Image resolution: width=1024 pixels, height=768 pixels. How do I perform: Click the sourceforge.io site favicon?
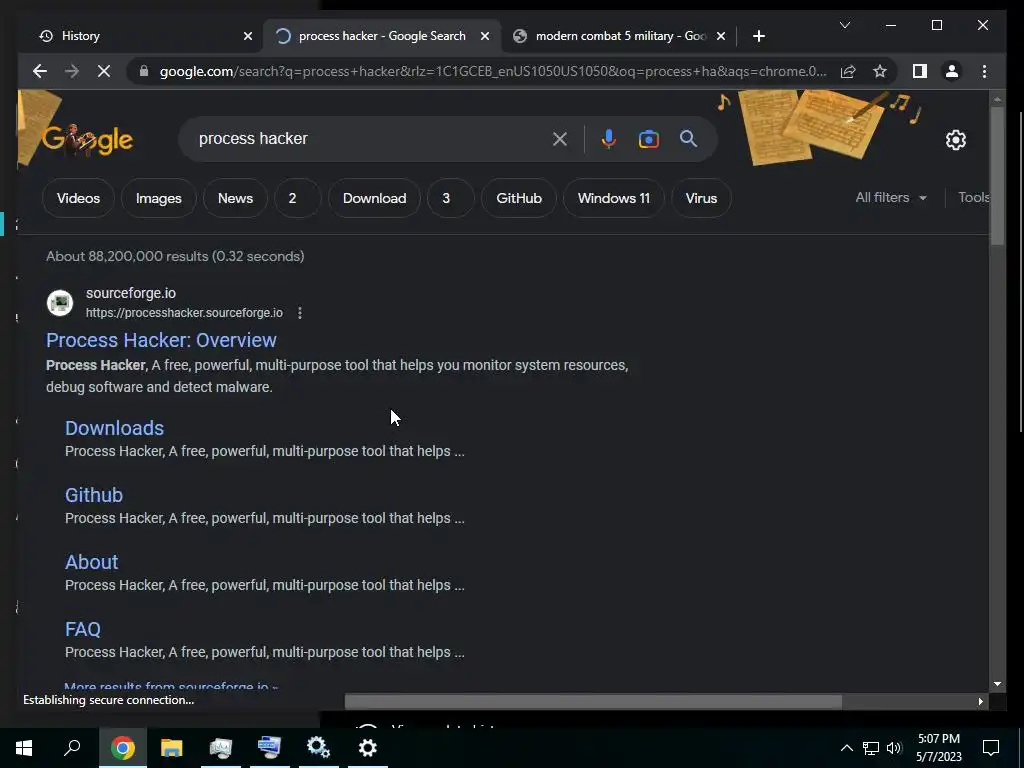pyautogui.click(x=60, y=303)
